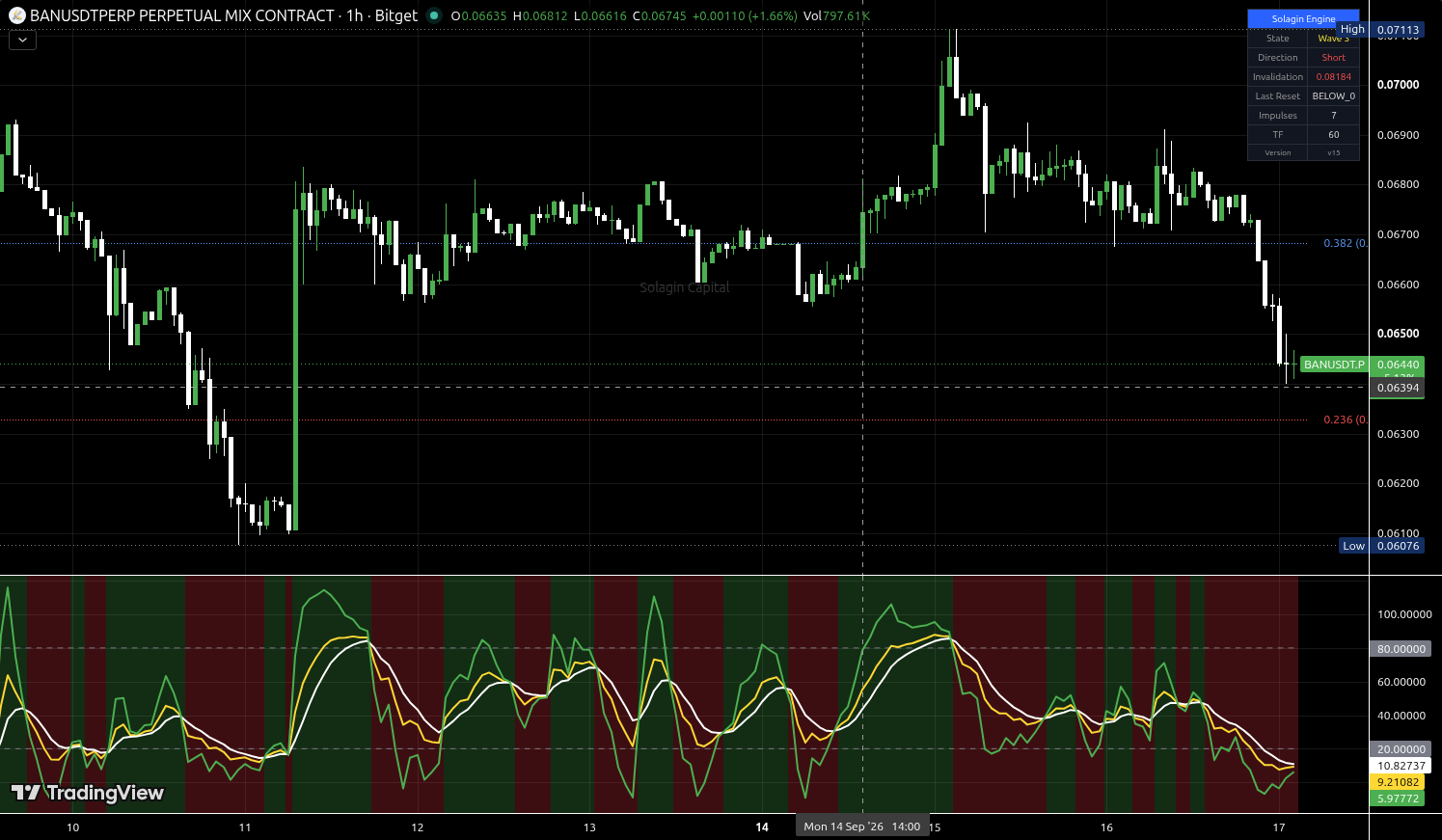
Task: Click date 17 on the time axis
Action: [x=1279, y=827]
